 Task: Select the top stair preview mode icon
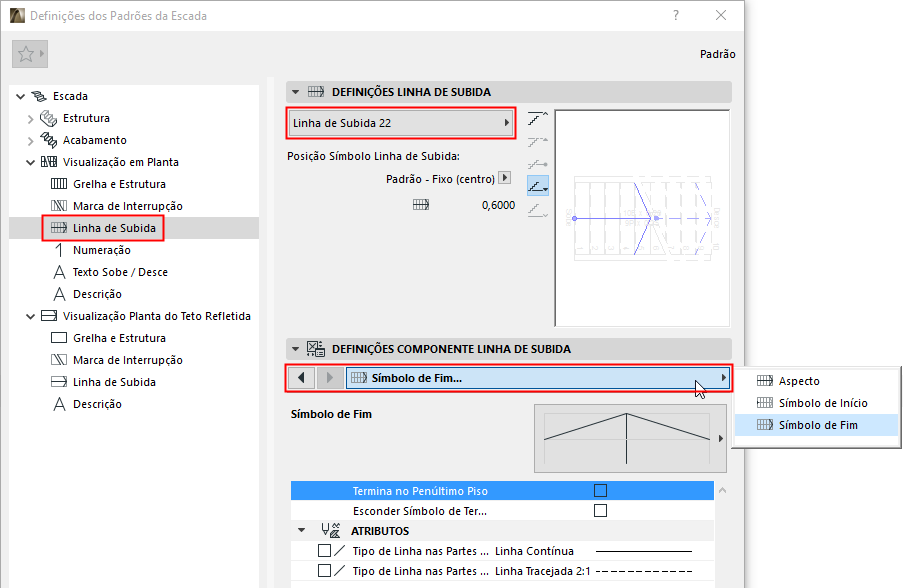coord(538,119)
